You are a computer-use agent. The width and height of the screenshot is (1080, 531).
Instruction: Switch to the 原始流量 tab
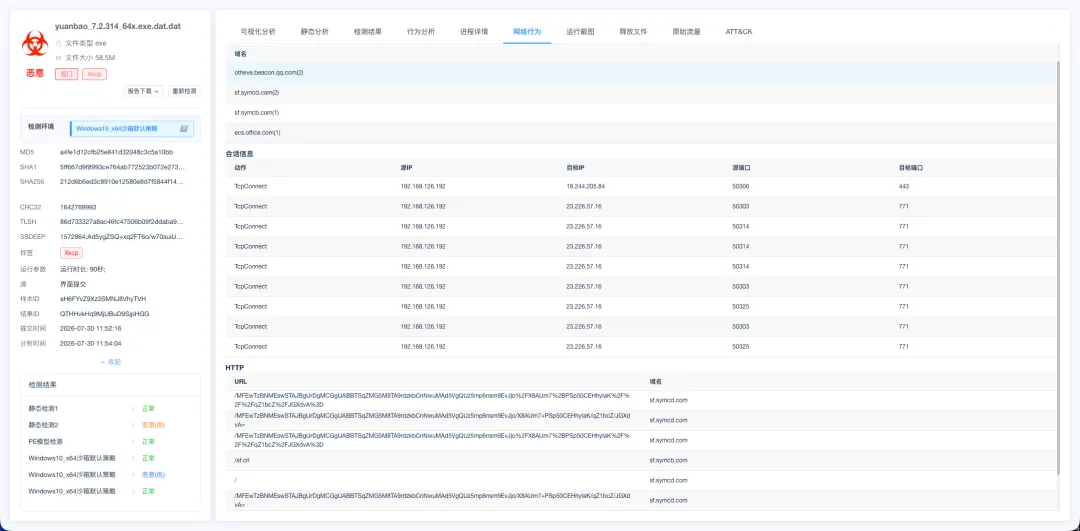[x=687, y=32]
